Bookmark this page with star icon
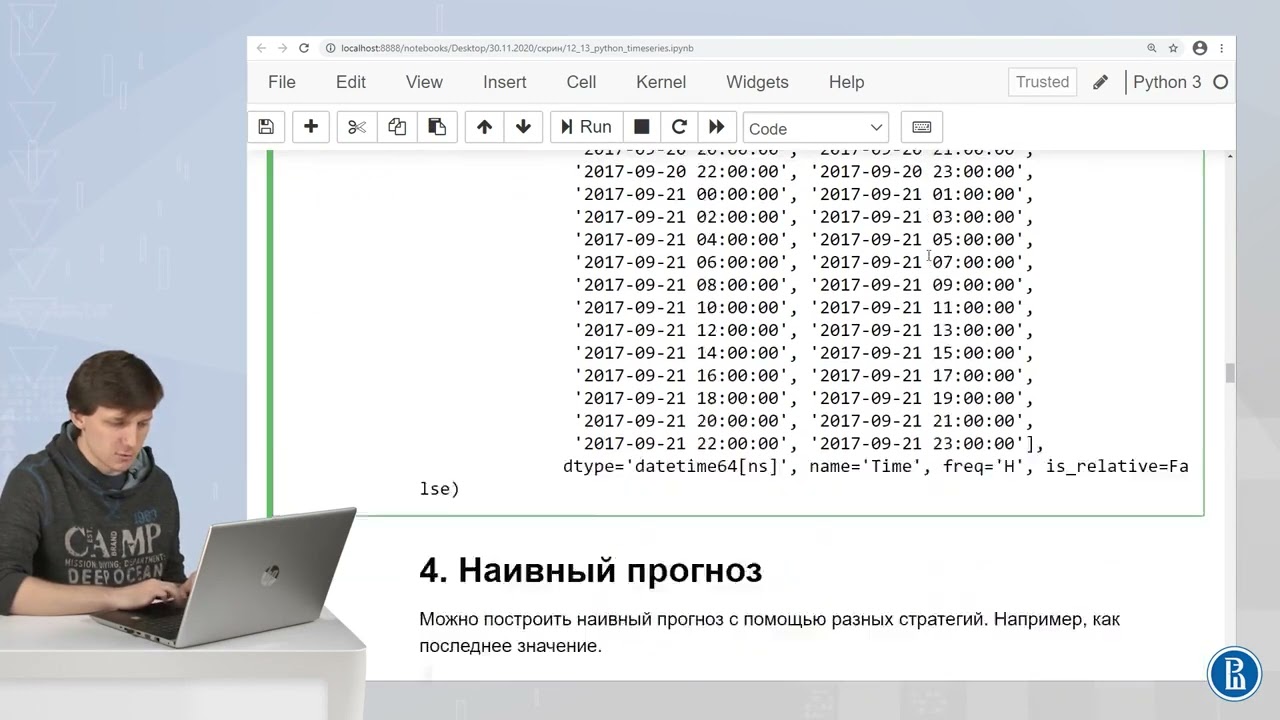Screen dimensions: 1280x720 pos(1174,48)
